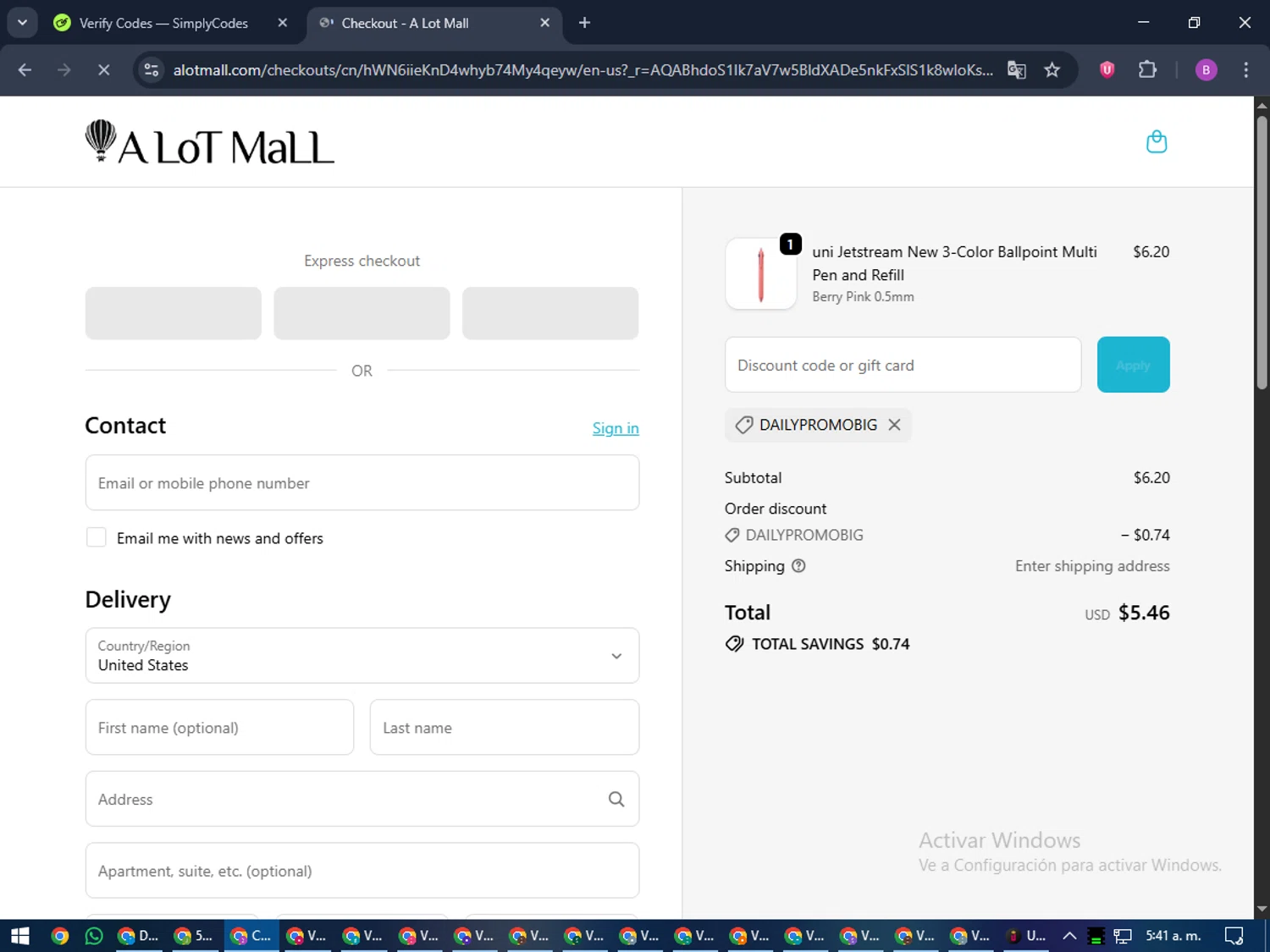
Task: Open the Extensions puzzle icon
Action: [x=1147, y=69]
